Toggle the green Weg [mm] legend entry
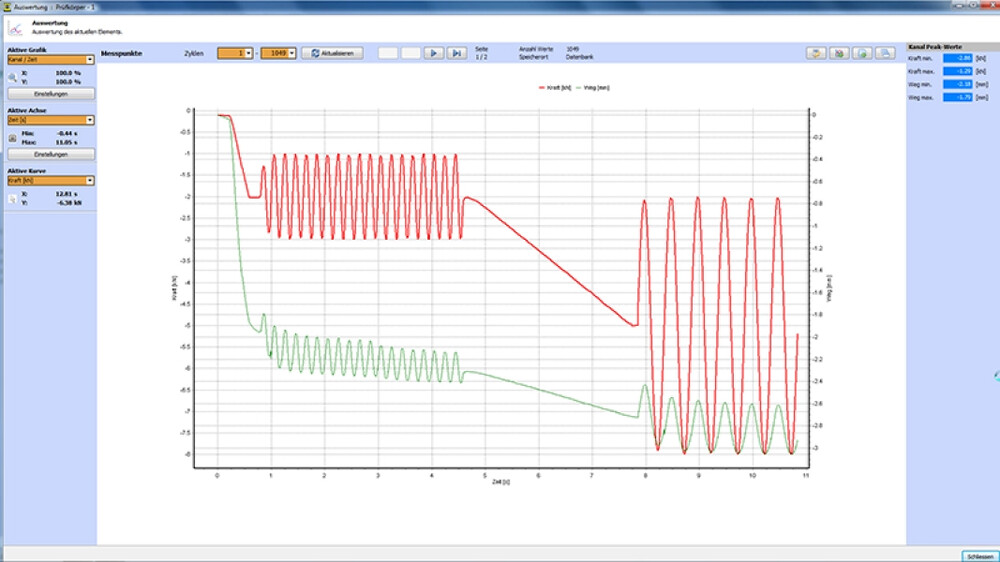1000x562 pixels. tap(601, 89)
